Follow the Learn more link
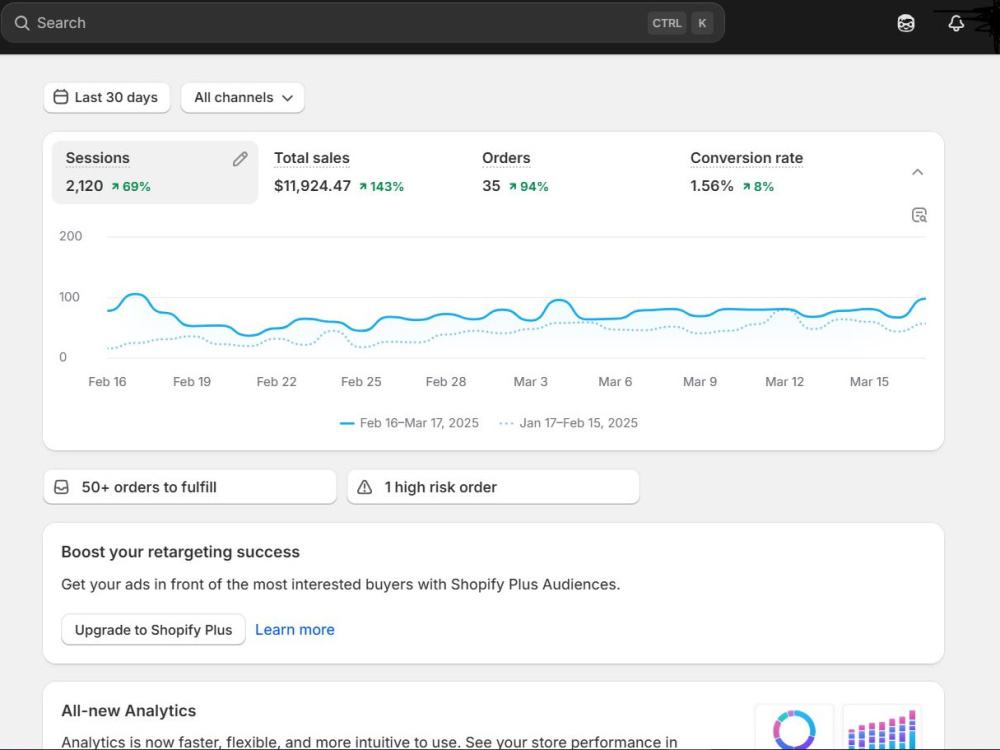The width and height of the screenshot is (1000, 750). pos(295,629)
